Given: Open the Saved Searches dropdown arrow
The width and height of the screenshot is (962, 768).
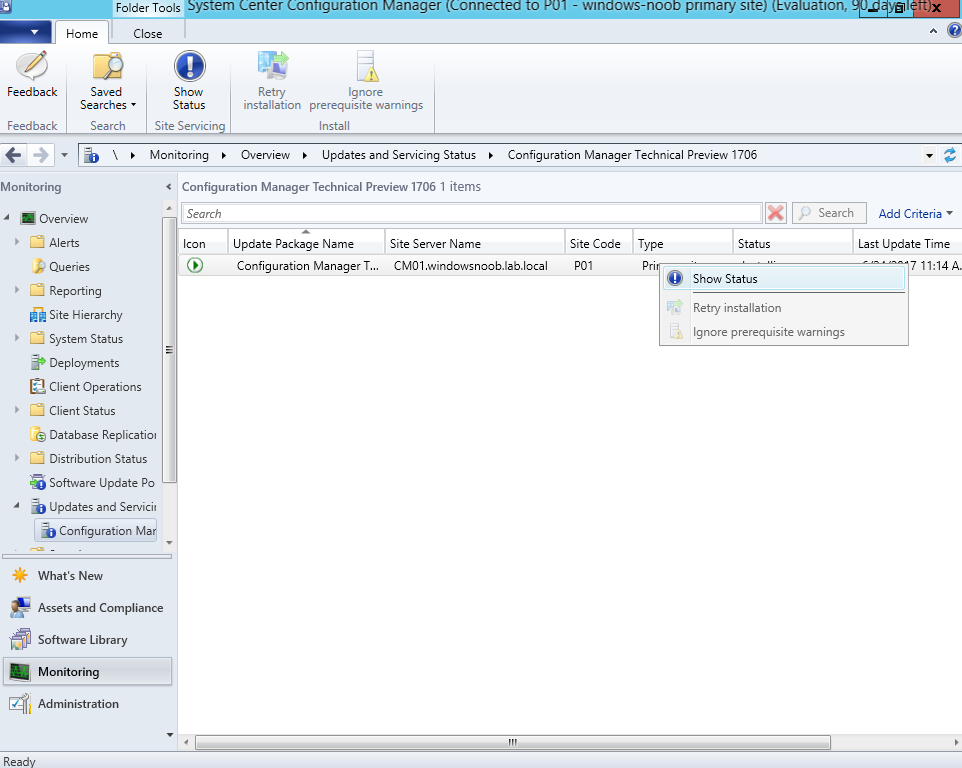Looking at the screenshot, I should (x=133, y=105).
